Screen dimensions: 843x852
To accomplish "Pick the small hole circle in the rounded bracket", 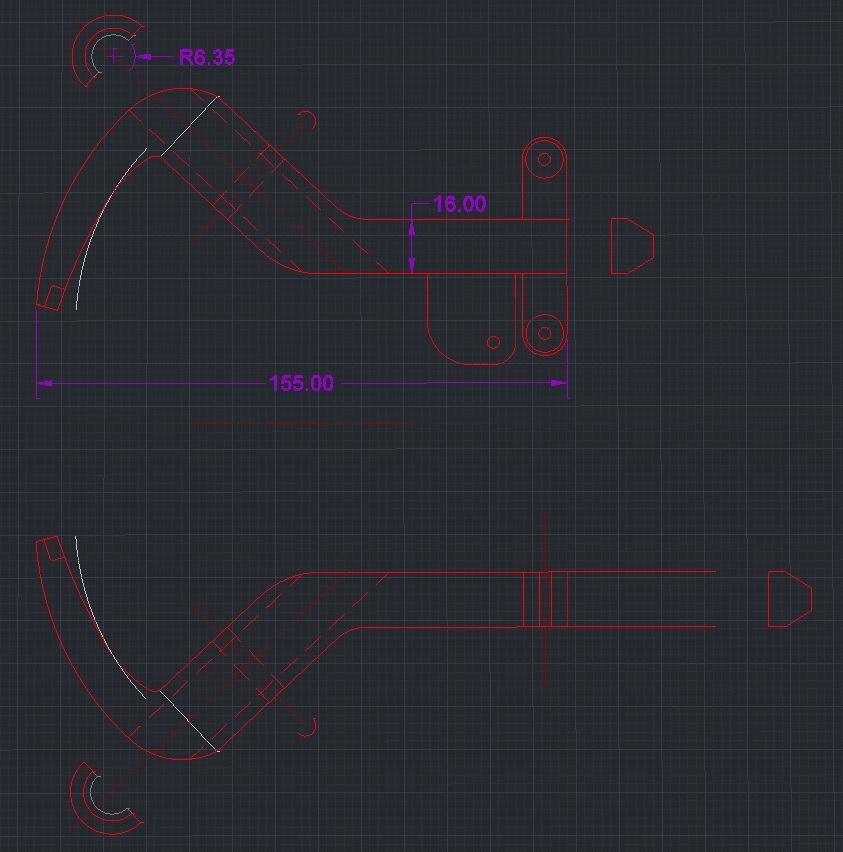I will (x=493, y=342).
